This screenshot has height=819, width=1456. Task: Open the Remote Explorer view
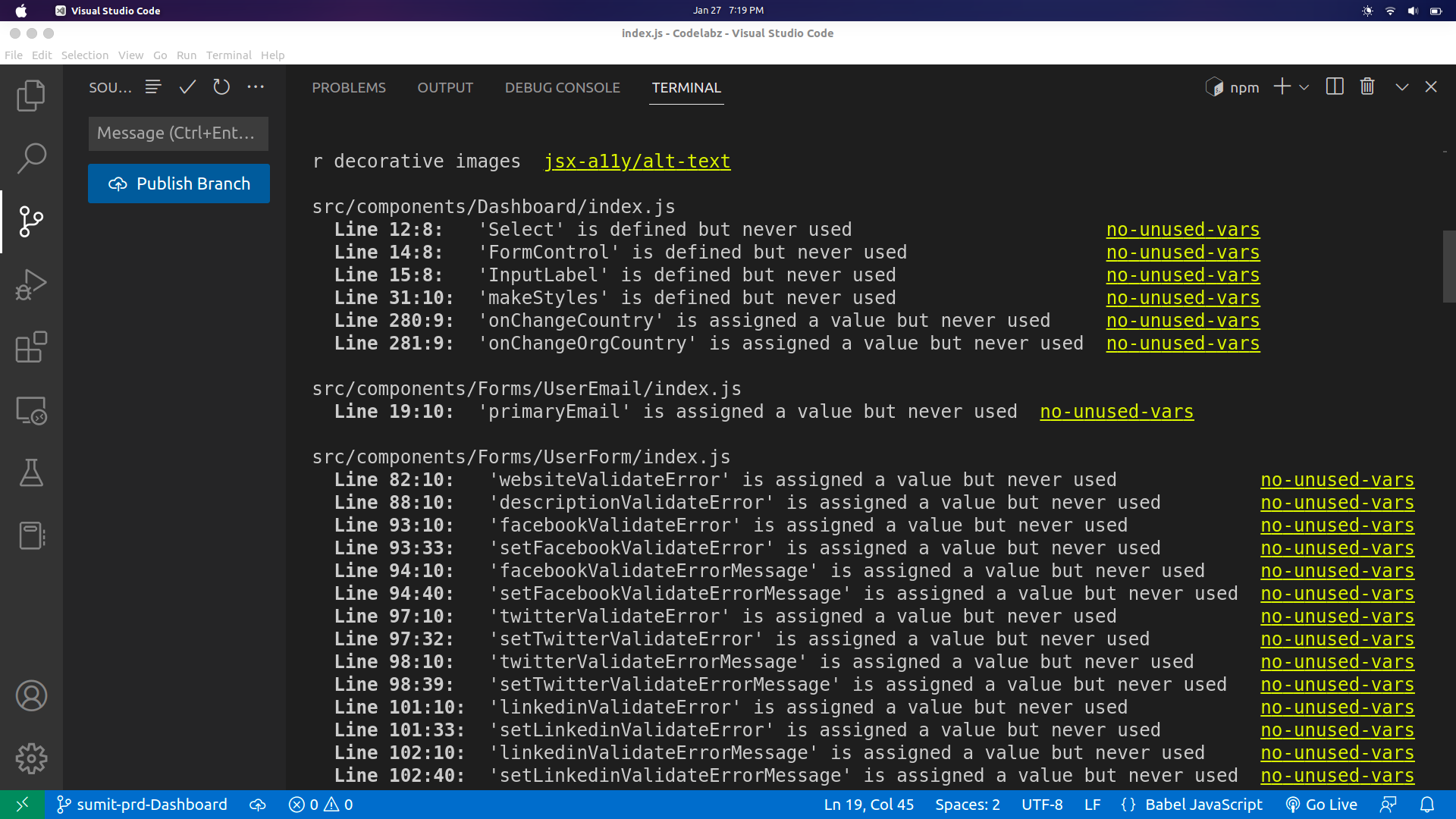[31, 410]
